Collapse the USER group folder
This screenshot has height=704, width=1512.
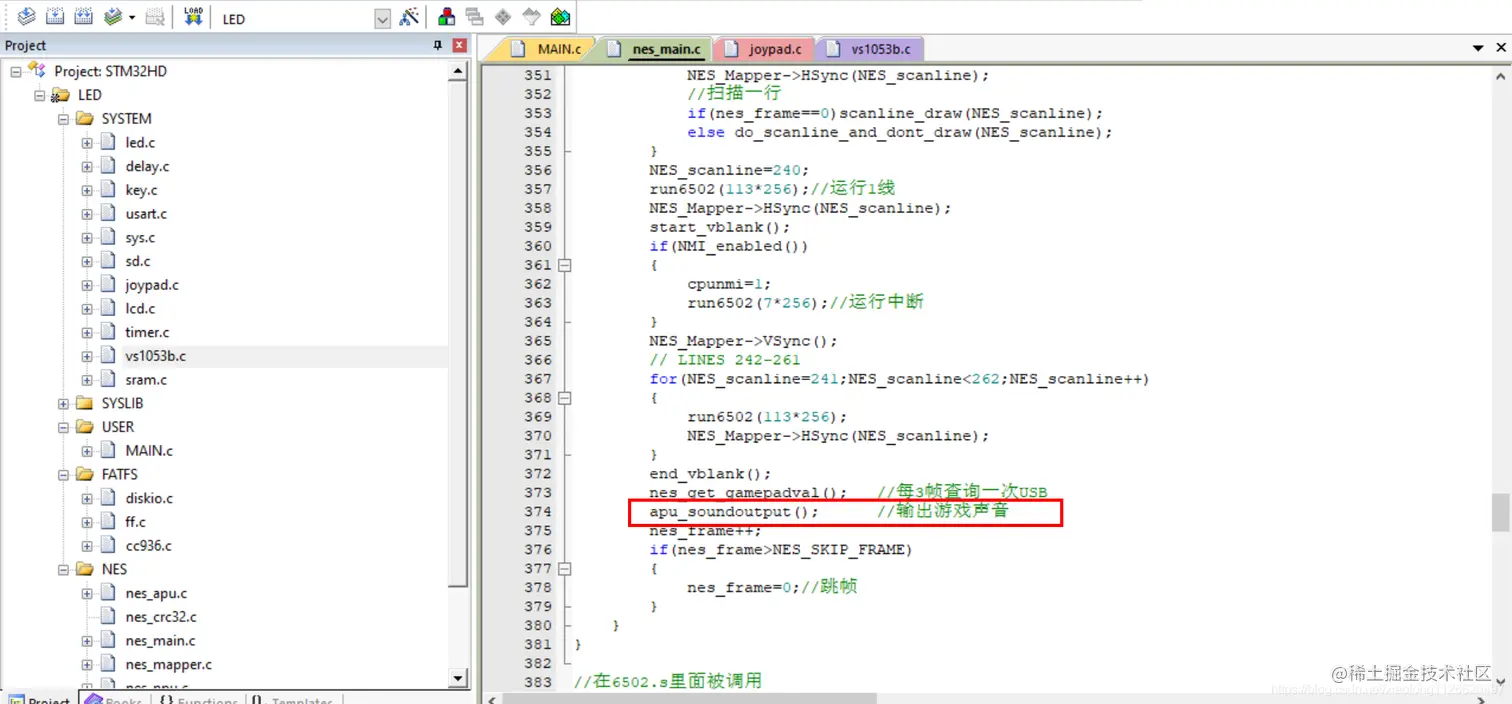click(x=63, y=427)
